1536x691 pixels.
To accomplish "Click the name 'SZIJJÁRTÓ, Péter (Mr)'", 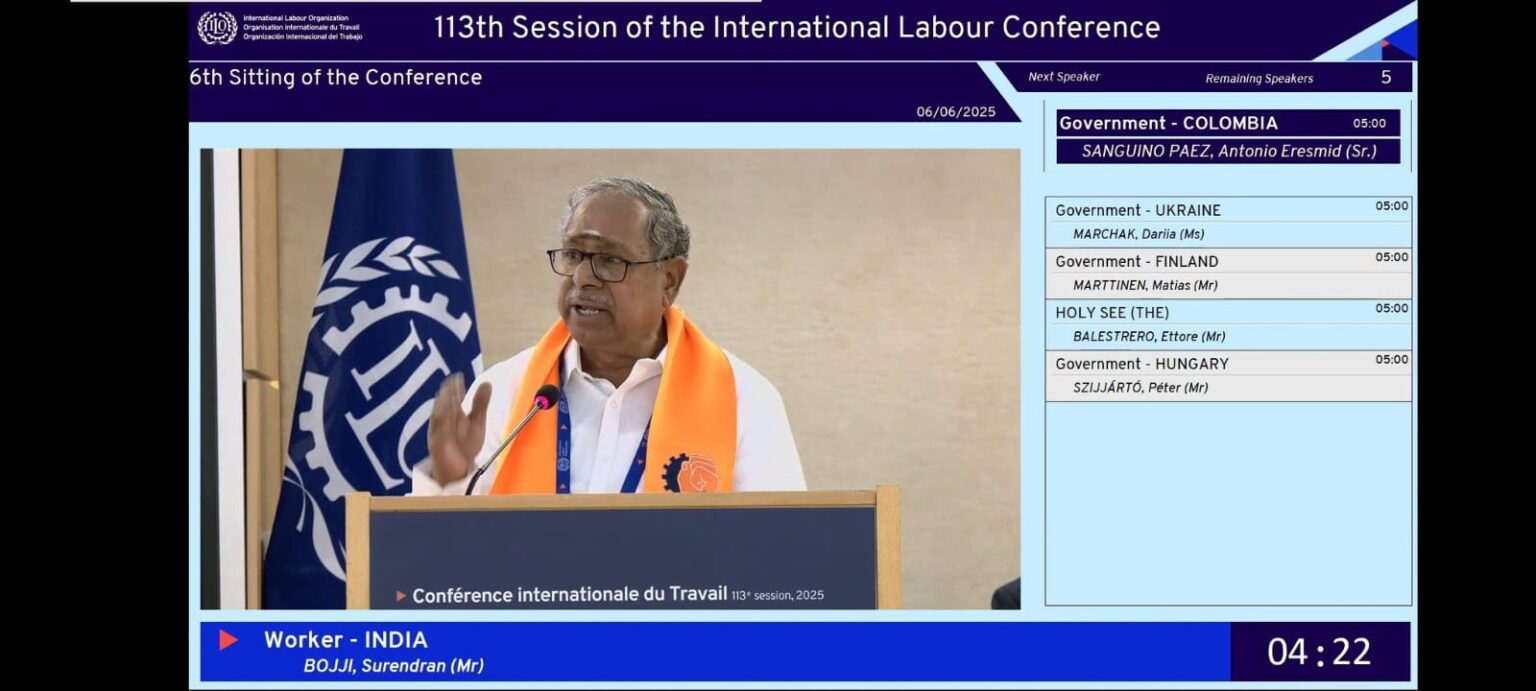I will coord(1140,387).
